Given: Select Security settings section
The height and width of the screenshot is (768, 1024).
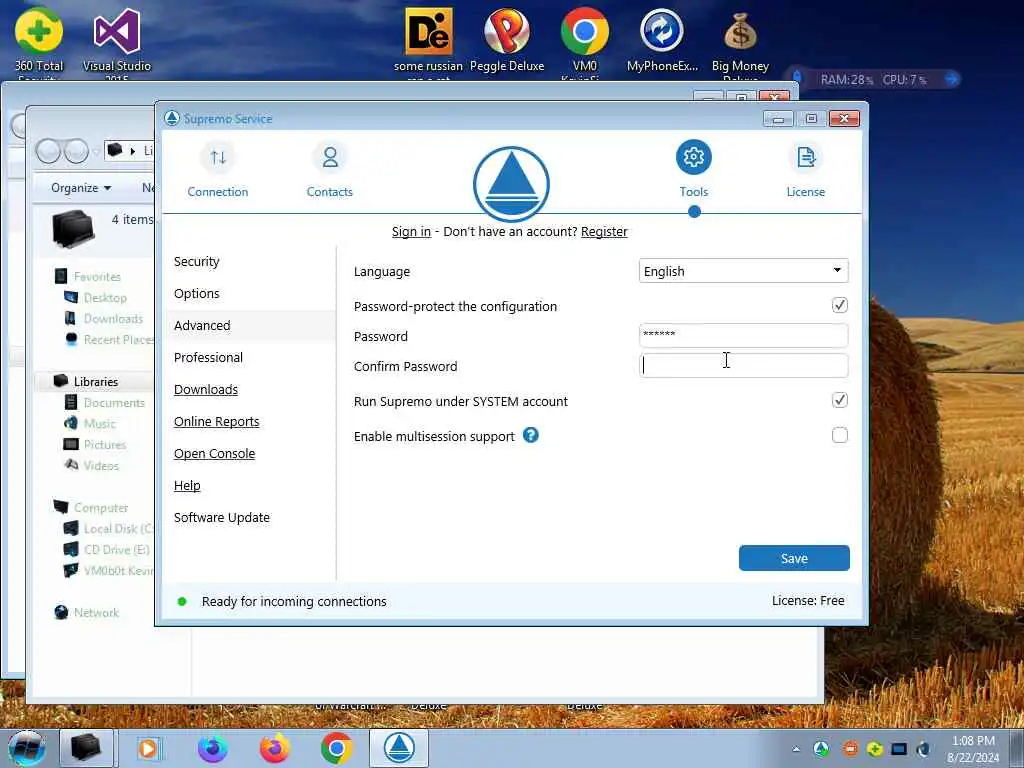Looking at the screenshot, I should pos(197,261).
